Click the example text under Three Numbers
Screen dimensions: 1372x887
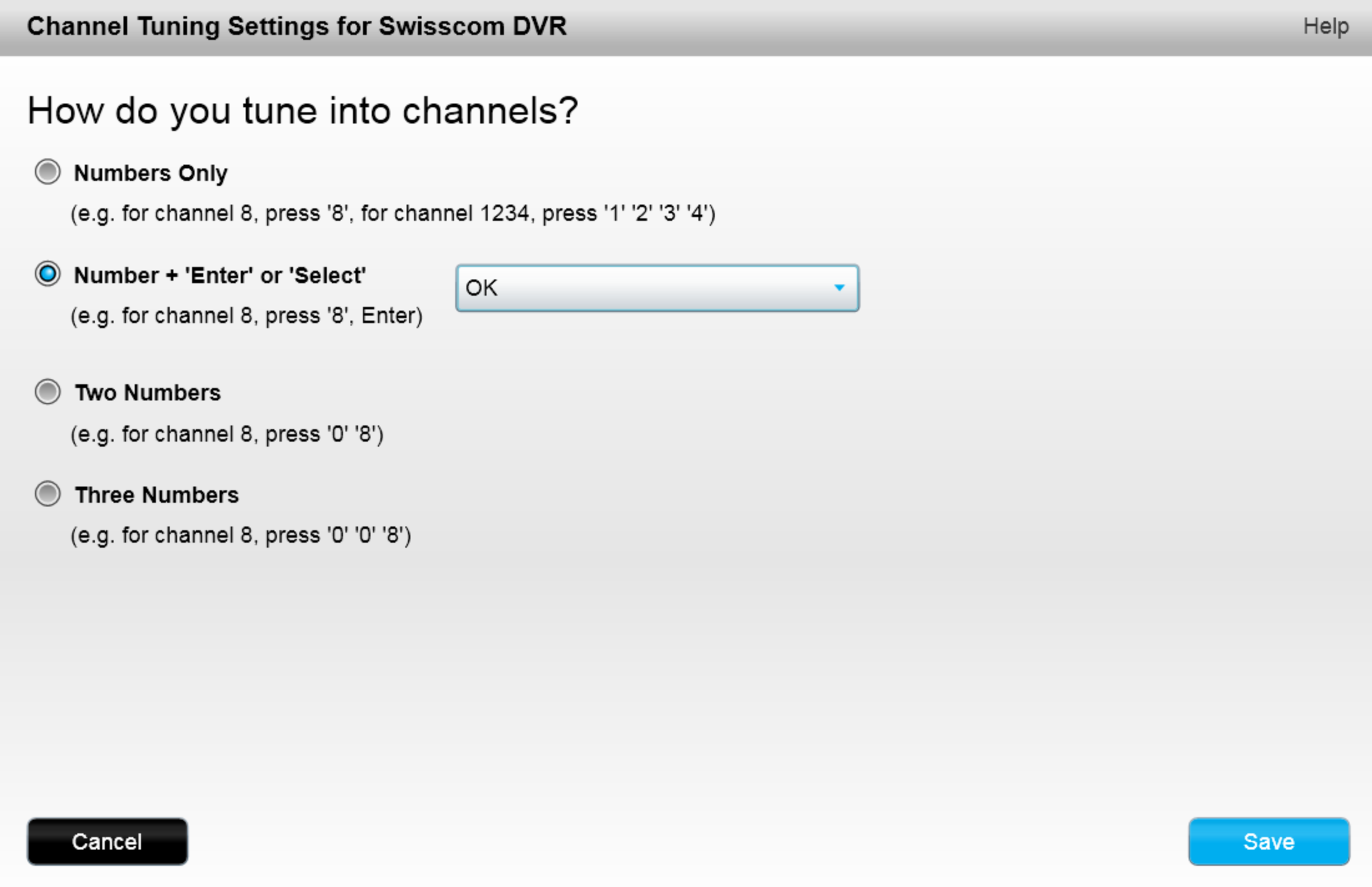pyautogui.click(x=242, y=535)
